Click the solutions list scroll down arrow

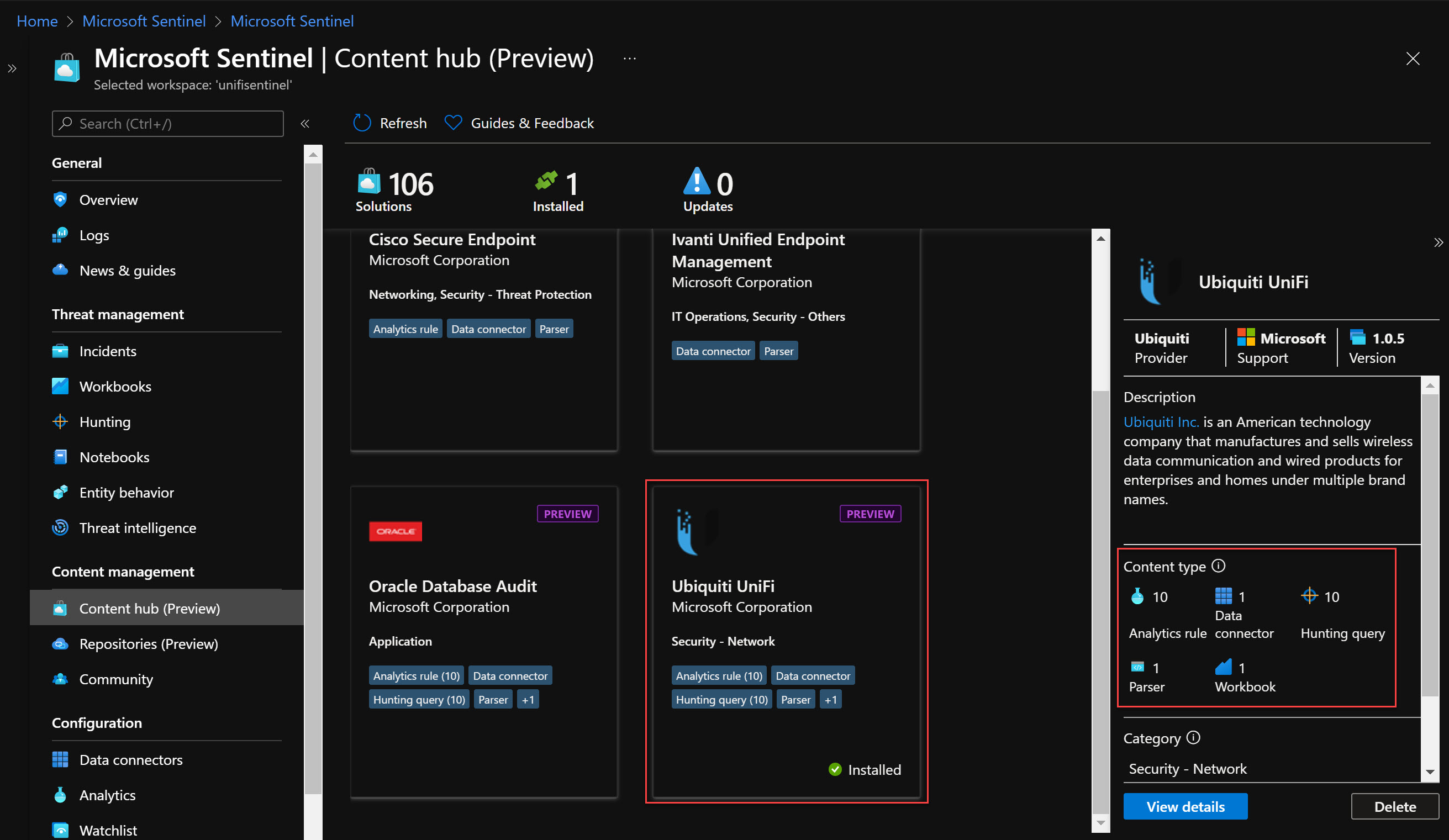pos(1100,822)
